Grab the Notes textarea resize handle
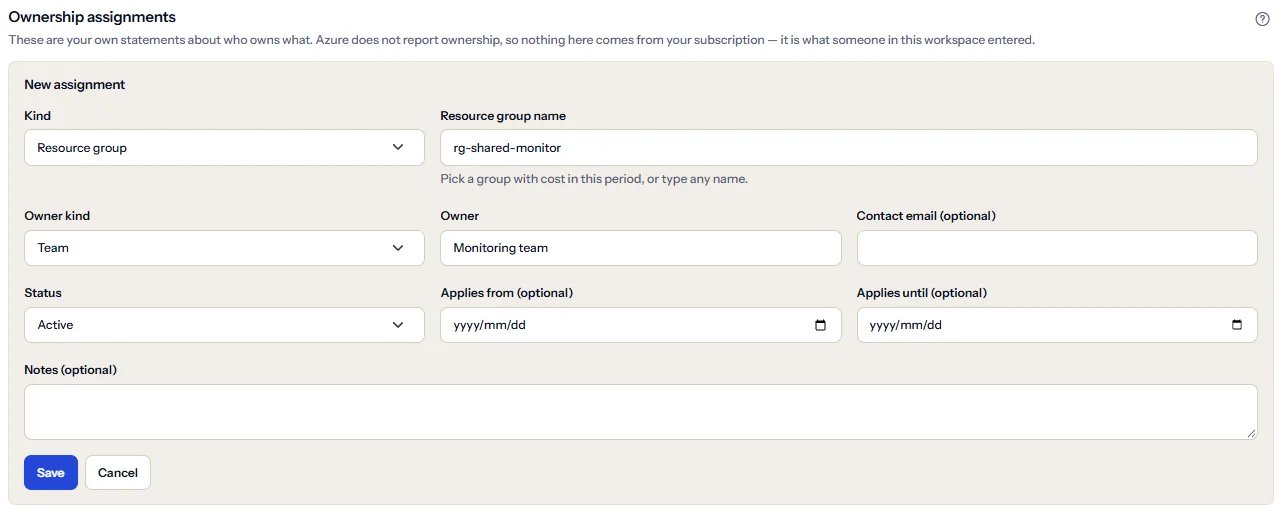The height and width of the screenshot is (513, 1281). click(x=1251, y=433)
